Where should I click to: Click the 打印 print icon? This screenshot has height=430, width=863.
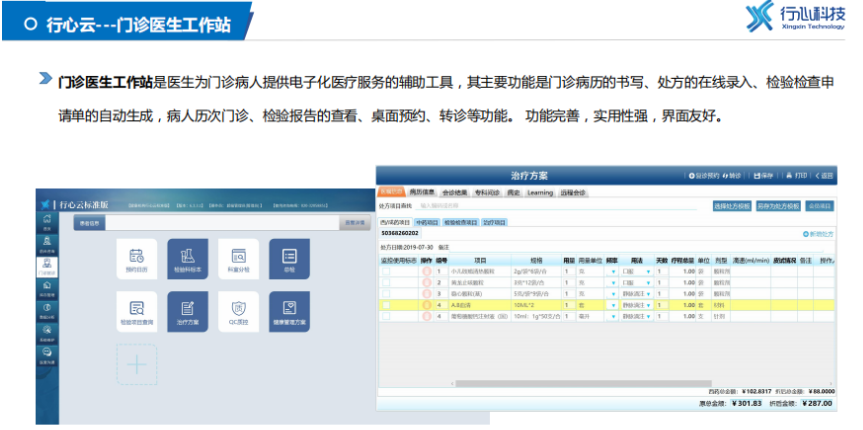789,176
